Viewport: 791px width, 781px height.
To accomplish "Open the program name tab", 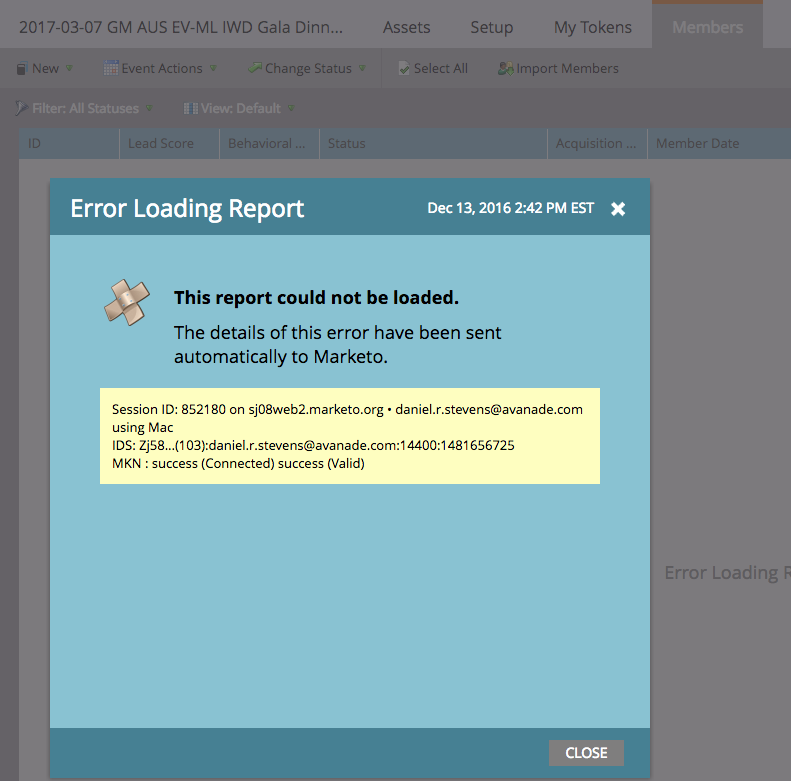I will click(181, 27).
